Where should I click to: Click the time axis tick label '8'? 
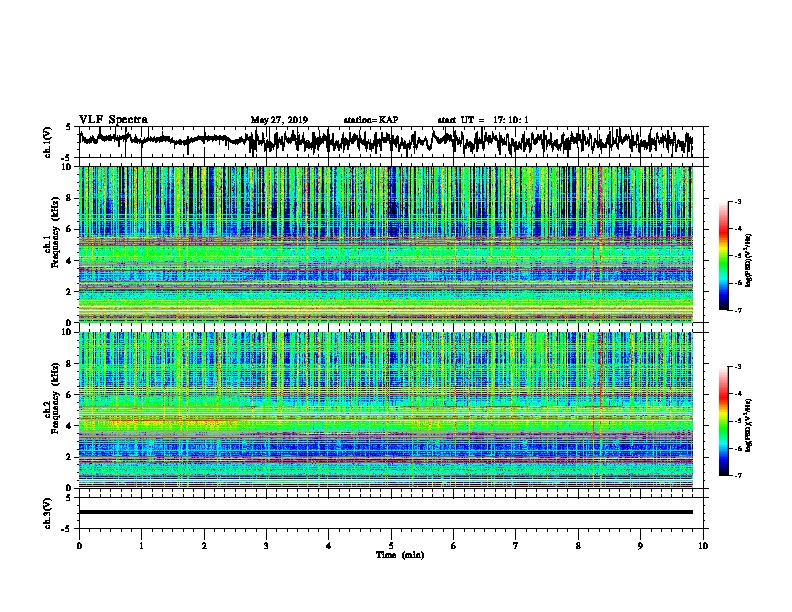[578, 546]
